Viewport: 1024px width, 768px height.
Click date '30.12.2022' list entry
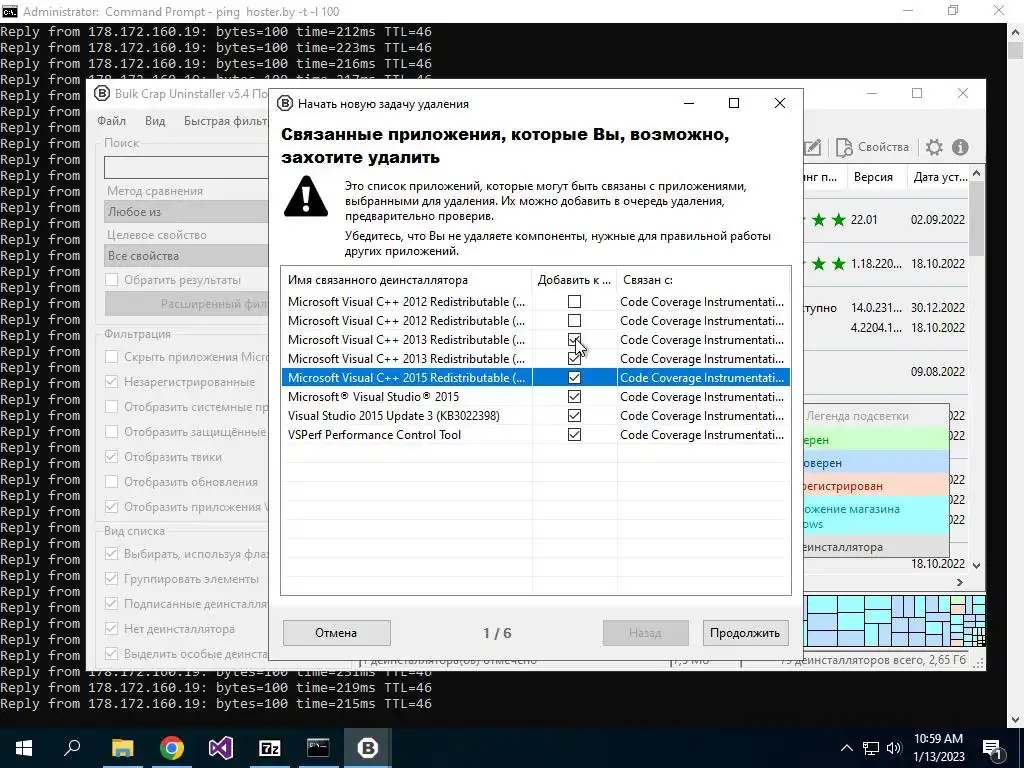pos(938,308)
